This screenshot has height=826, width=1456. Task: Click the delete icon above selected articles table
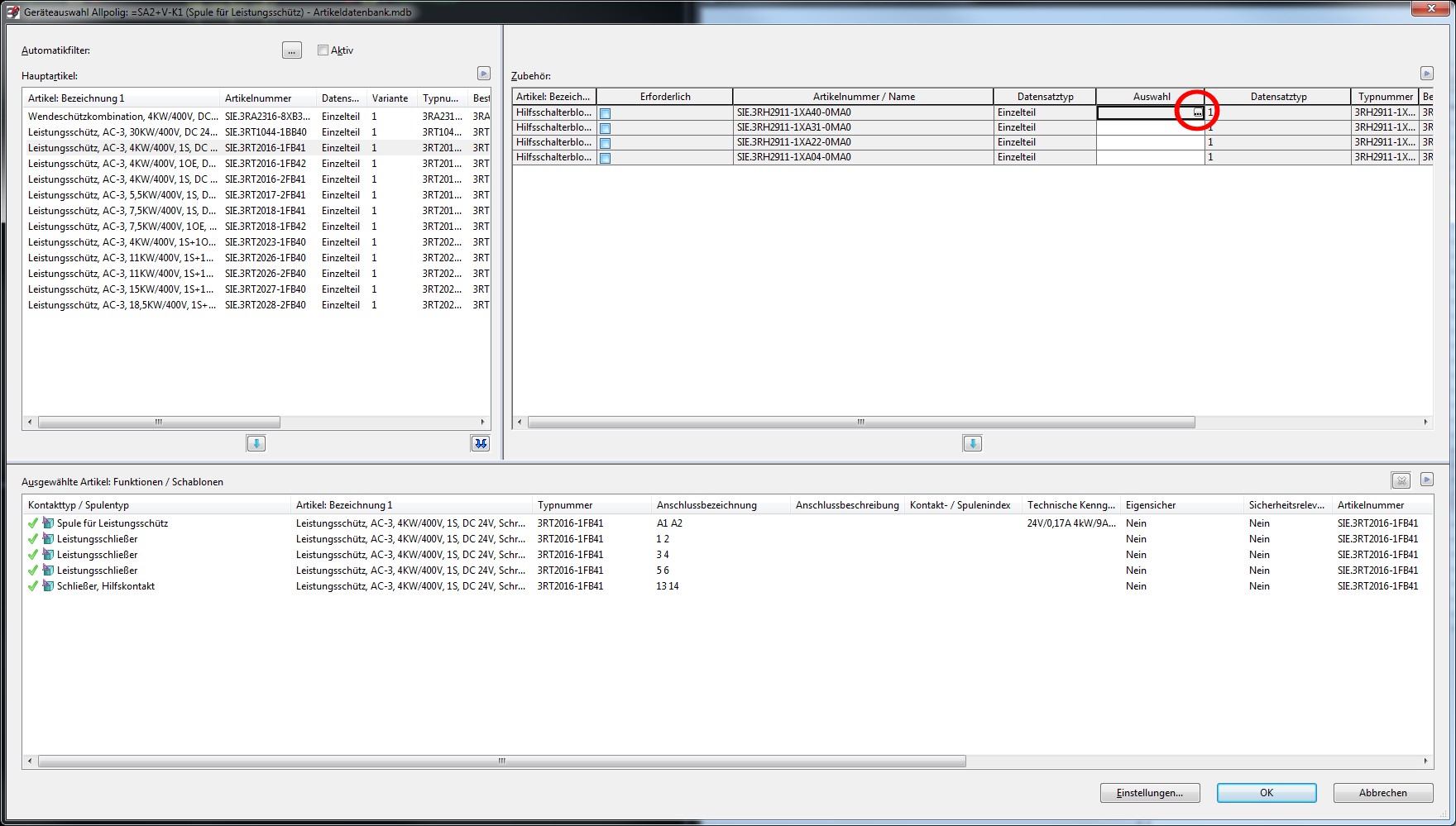1401,480
